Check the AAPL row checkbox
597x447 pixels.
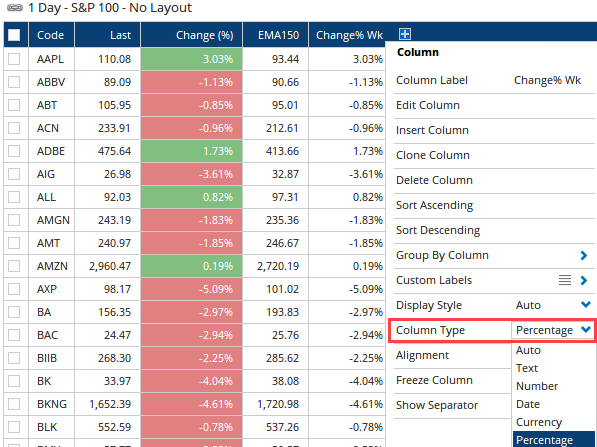click(x=14, y=59)
